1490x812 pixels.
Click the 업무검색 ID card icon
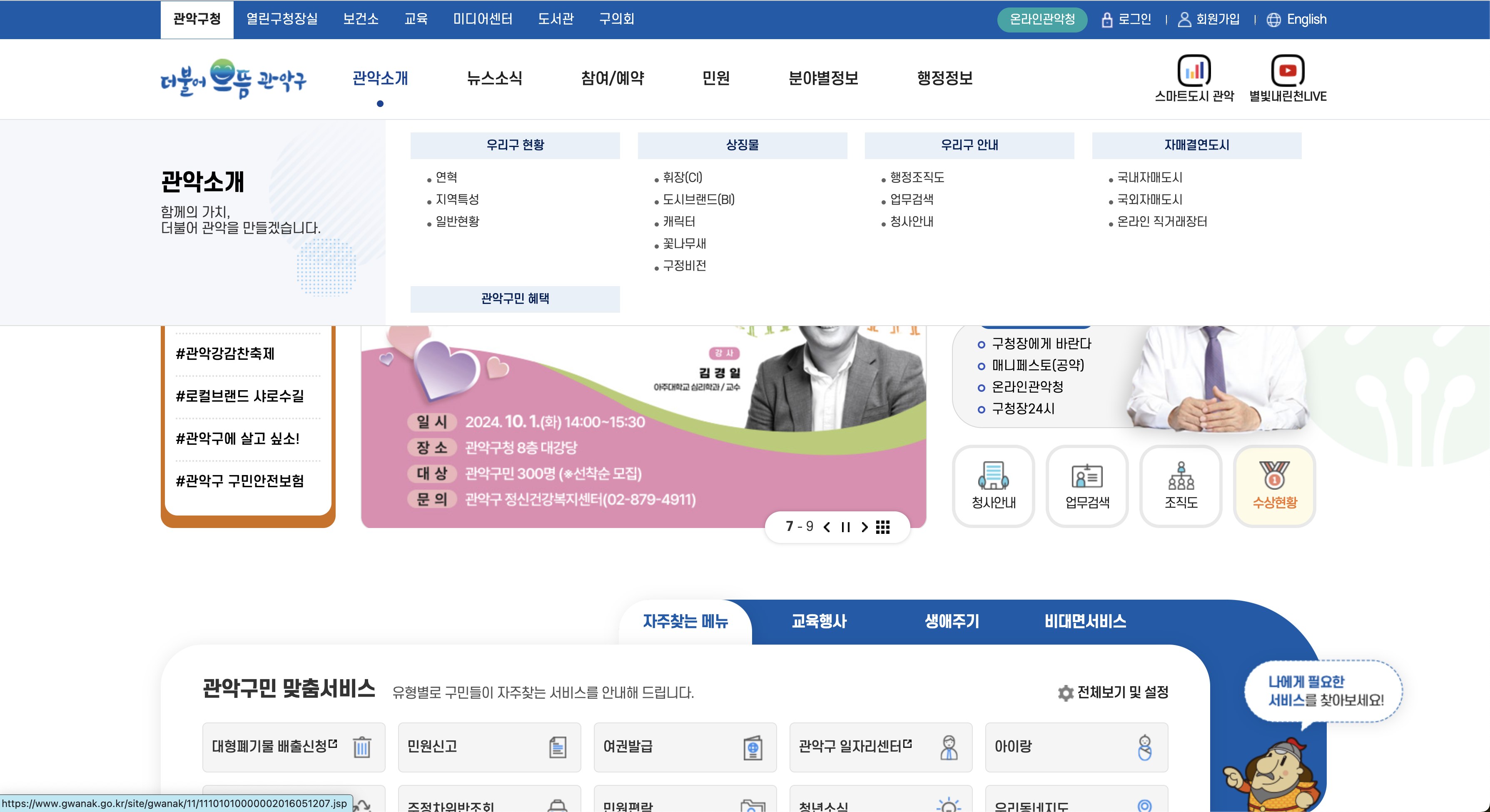(1087, 476)
